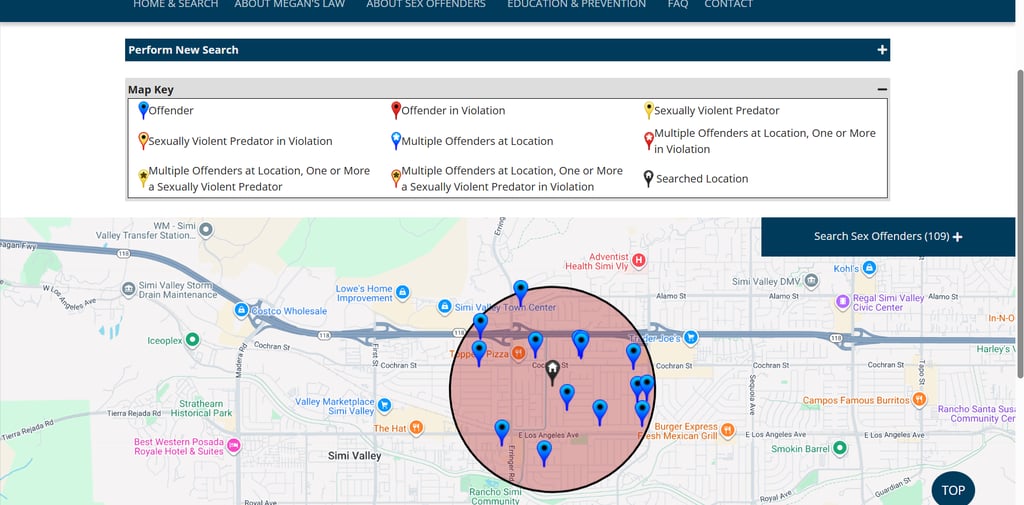
Task: Click offender pin on E Los Angeles Ave left
Action: point(502,432)
